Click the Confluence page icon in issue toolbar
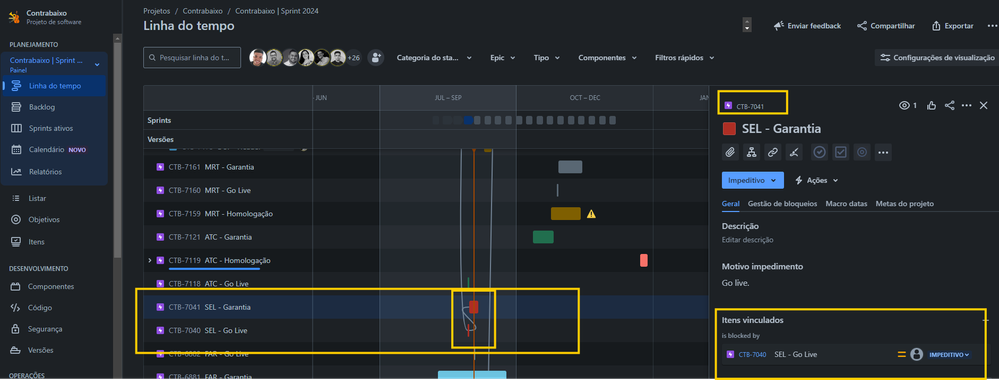Screen dimensions: 999x380 click(793, 152)
